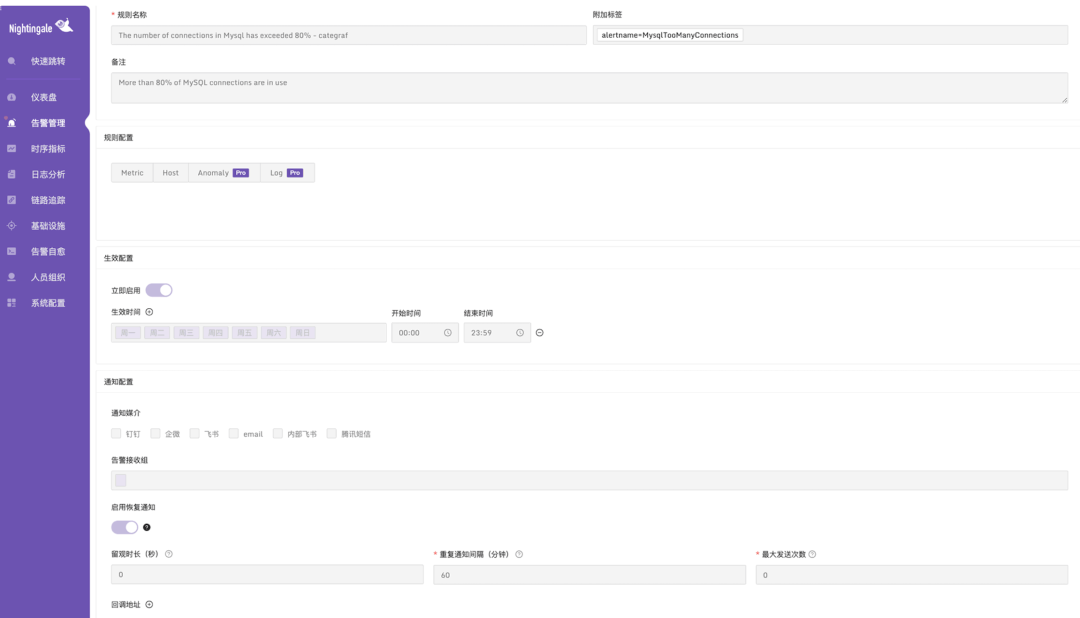1080x618 pixels.
Task: Click the 周五 weekday tag
Action: [245, 333]
